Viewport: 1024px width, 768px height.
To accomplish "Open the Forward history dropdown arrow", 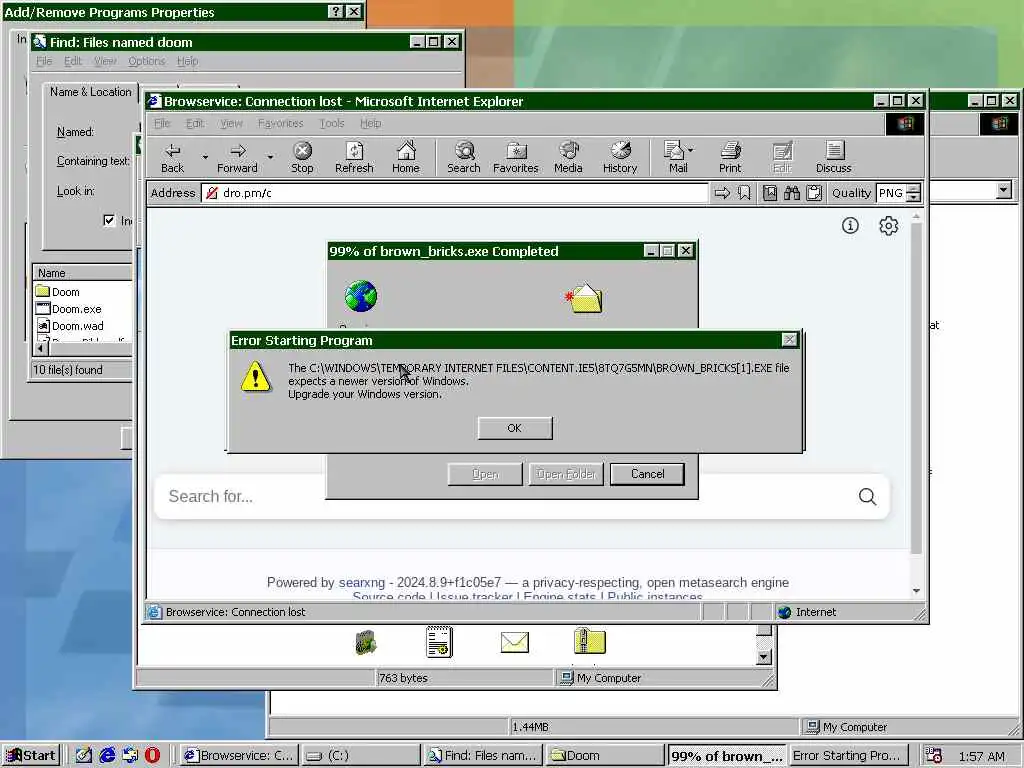I will tap(270, 157).
